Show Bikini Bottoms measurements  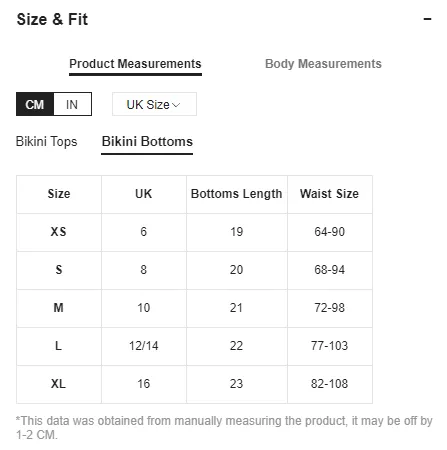(x=147, y=141)
